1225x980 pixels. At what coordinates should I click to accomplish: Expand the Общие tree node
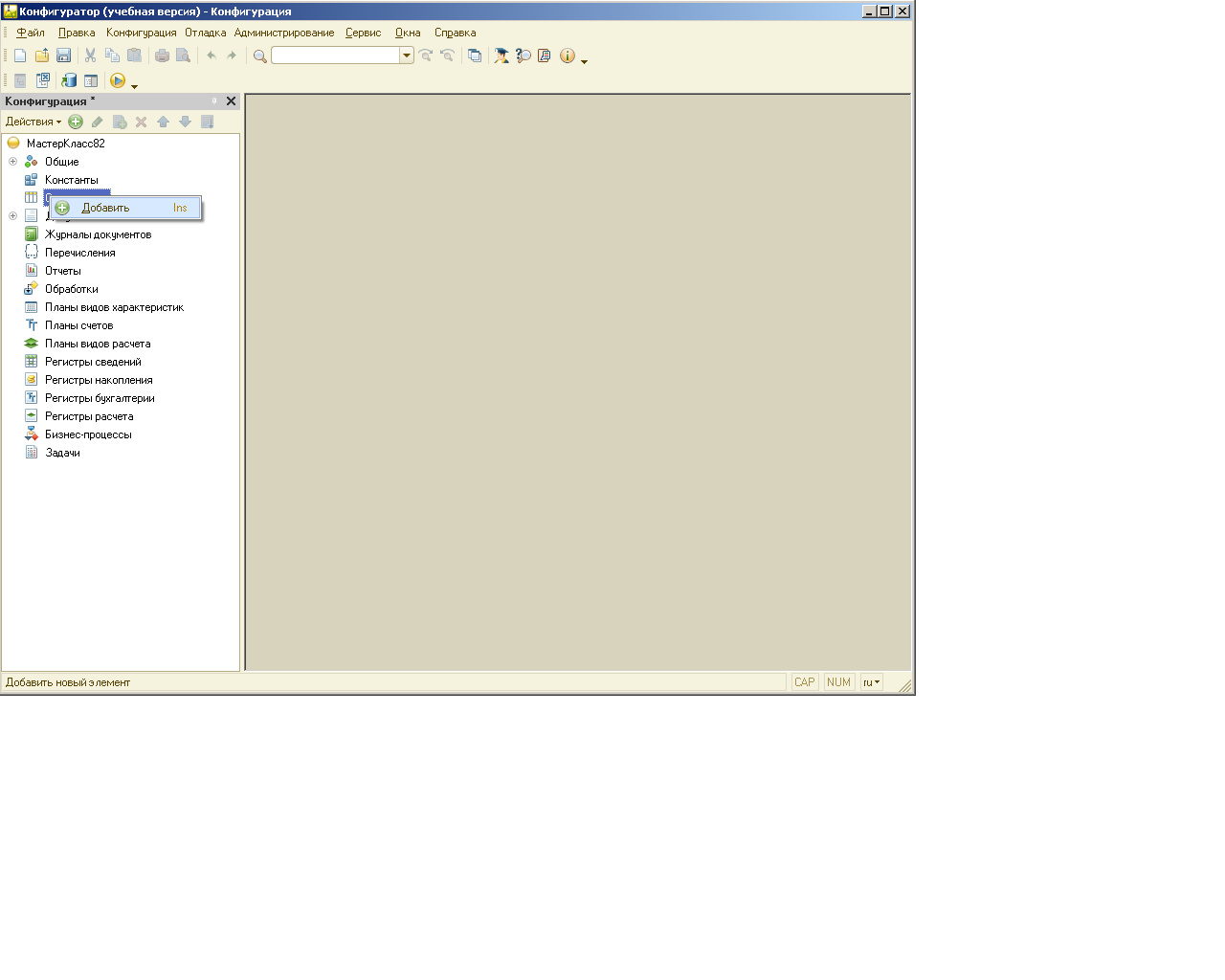click(12, 162)
